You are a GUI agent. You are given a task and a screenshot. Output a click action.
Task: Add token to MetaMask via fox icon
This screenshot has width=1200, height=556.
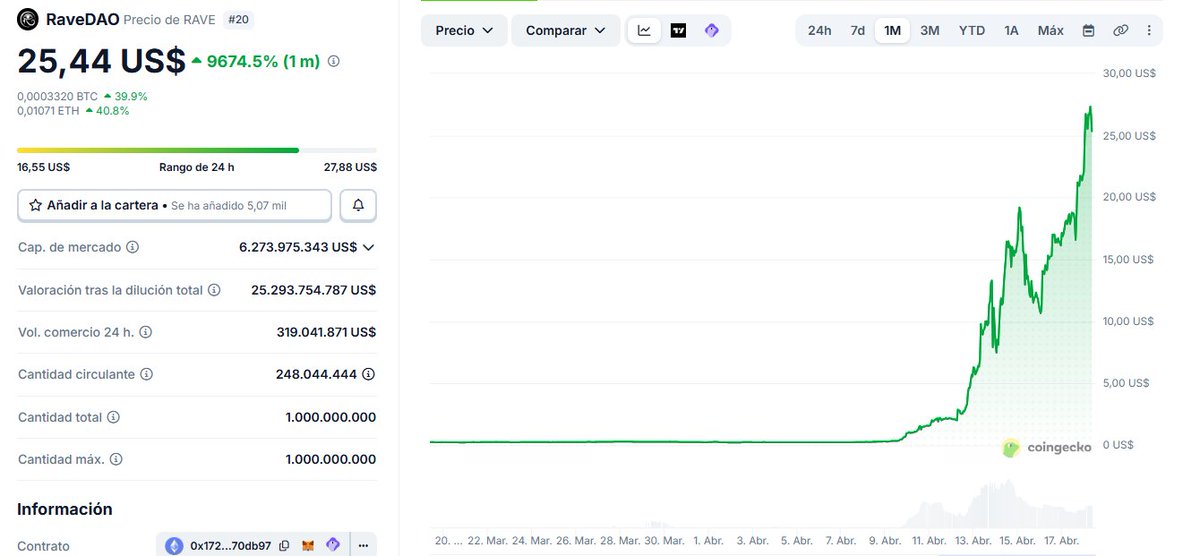310,546
